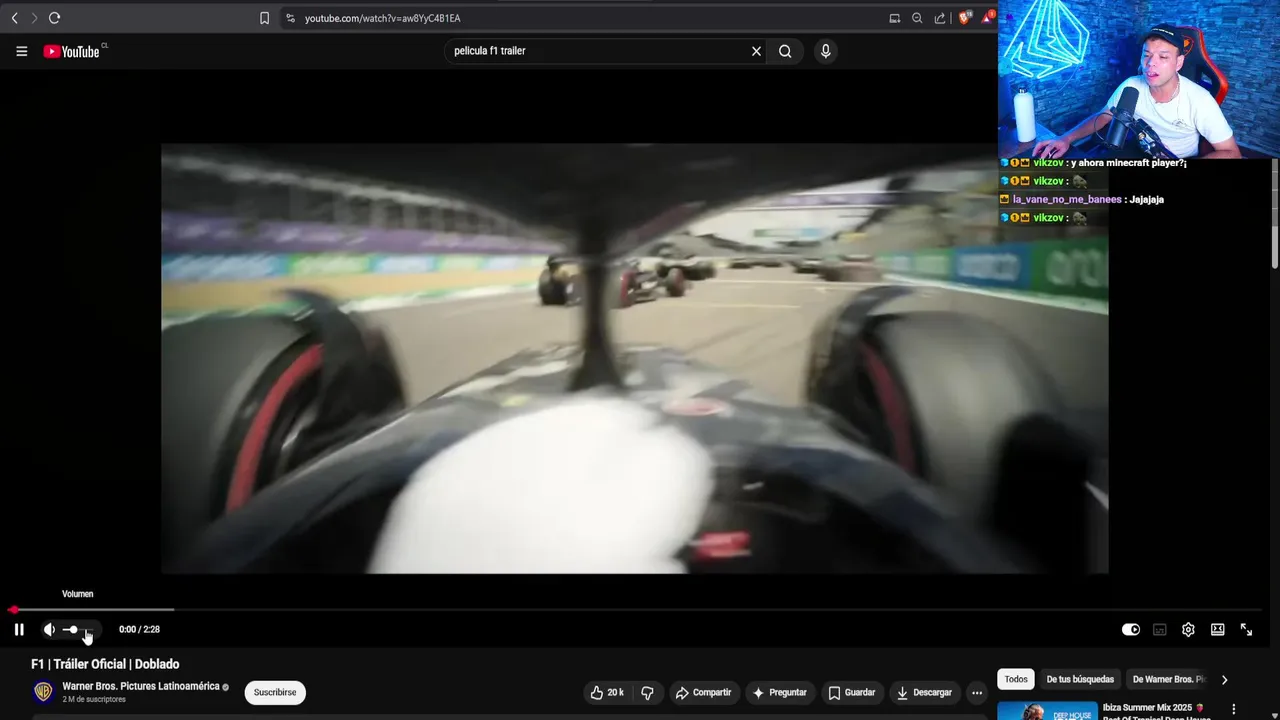1280x720 pixels.
Task: Run the search with the magnifier button
Action: tap(785, 51)
